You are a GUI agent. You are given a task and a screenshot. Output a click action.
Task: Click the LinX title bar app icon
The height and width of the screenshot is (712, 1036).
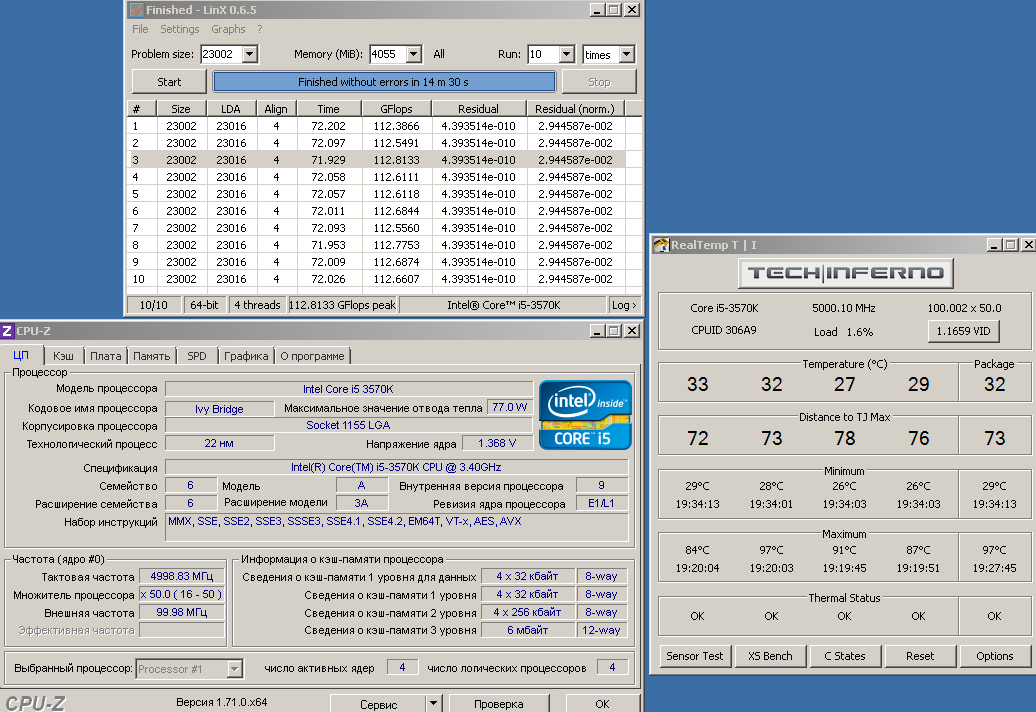point(137,9)
